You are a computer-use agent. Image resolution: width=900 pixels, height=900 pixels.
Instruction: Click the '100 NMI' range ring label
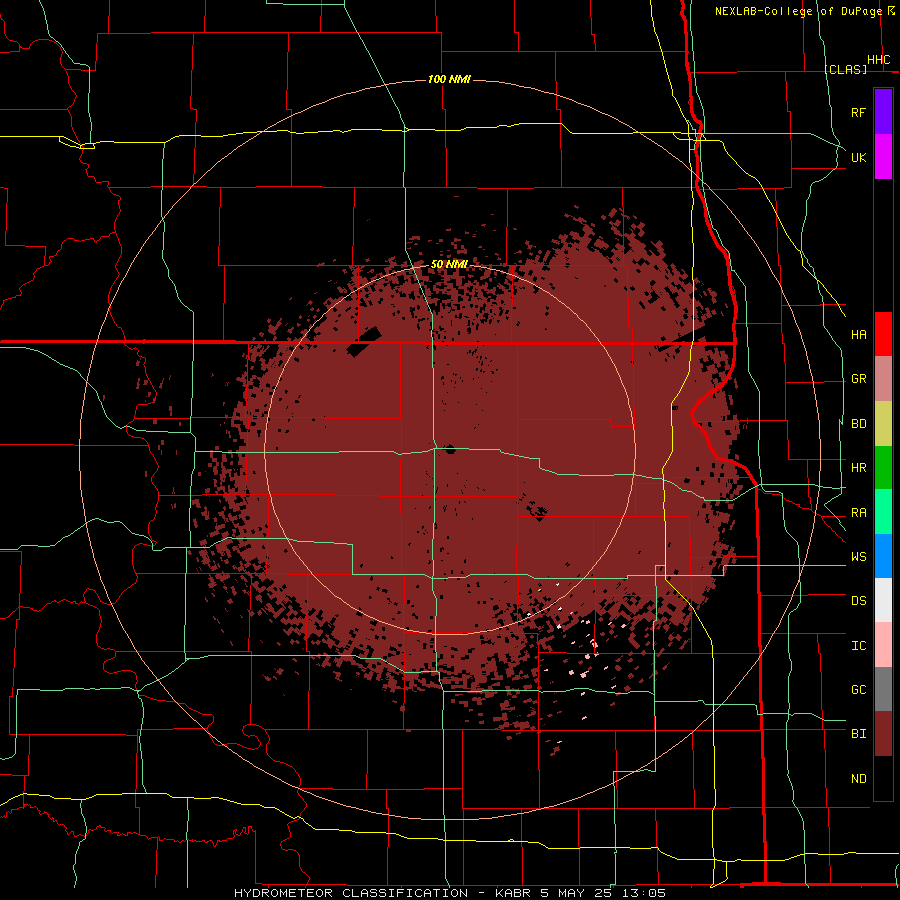coord(449,79)
